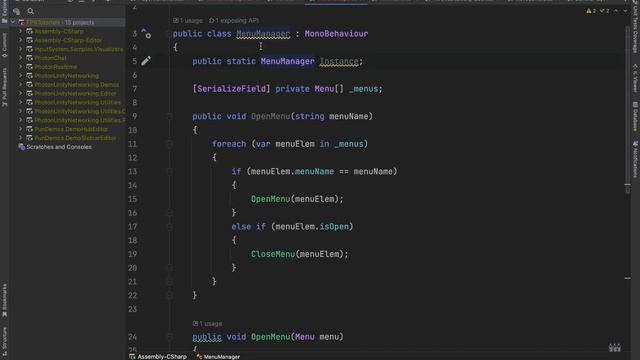This screenshot has height=360, width=640.
Task: Open the Database tool window tab
Action: click(x=635, y=116)
